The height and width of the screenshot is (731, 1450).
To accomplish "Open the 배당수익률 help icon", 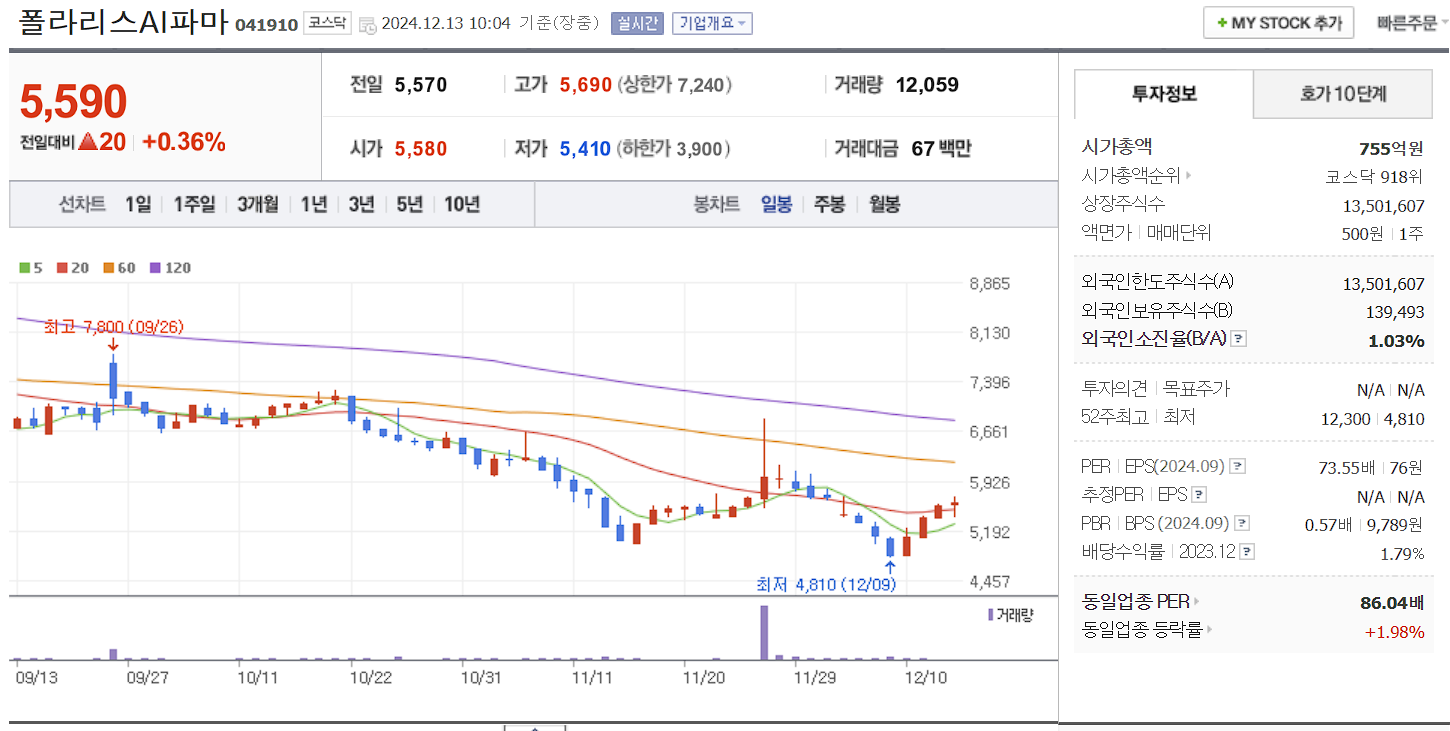I will click(1245, 551).
